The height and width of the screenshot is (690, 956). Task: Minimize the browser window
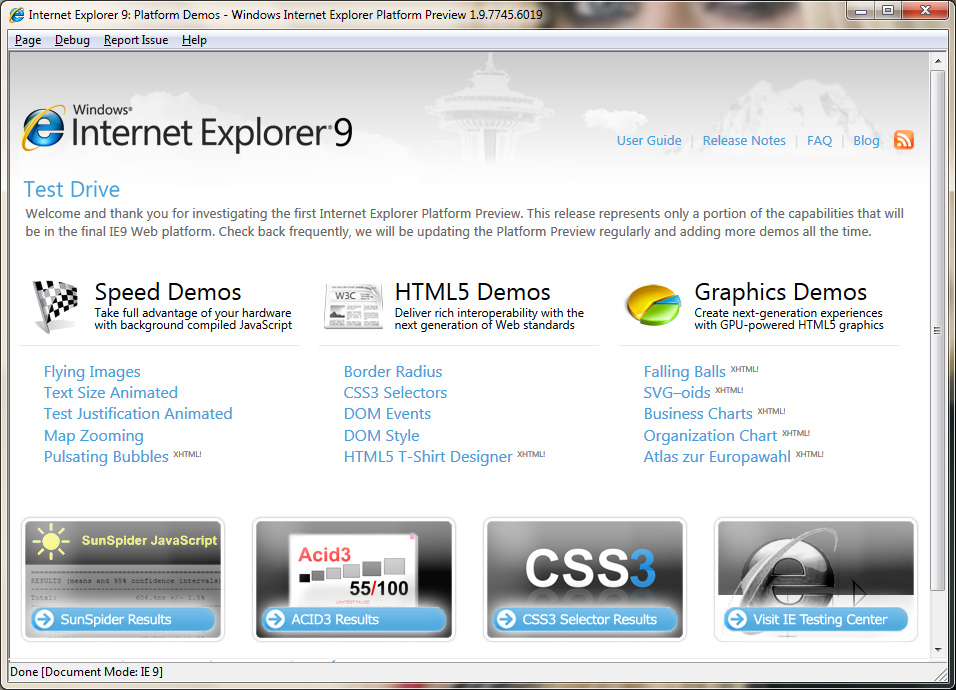click(861, 10)
